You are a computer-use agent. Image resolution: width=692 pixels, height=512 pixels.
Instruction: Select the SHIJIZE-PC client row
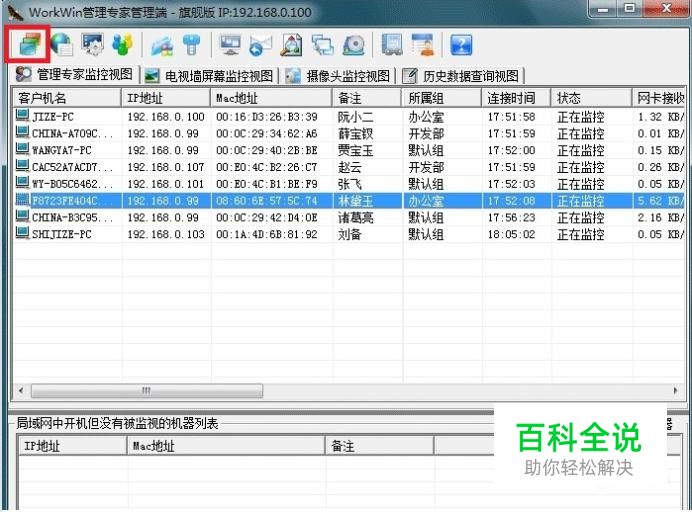coord(349,234)
